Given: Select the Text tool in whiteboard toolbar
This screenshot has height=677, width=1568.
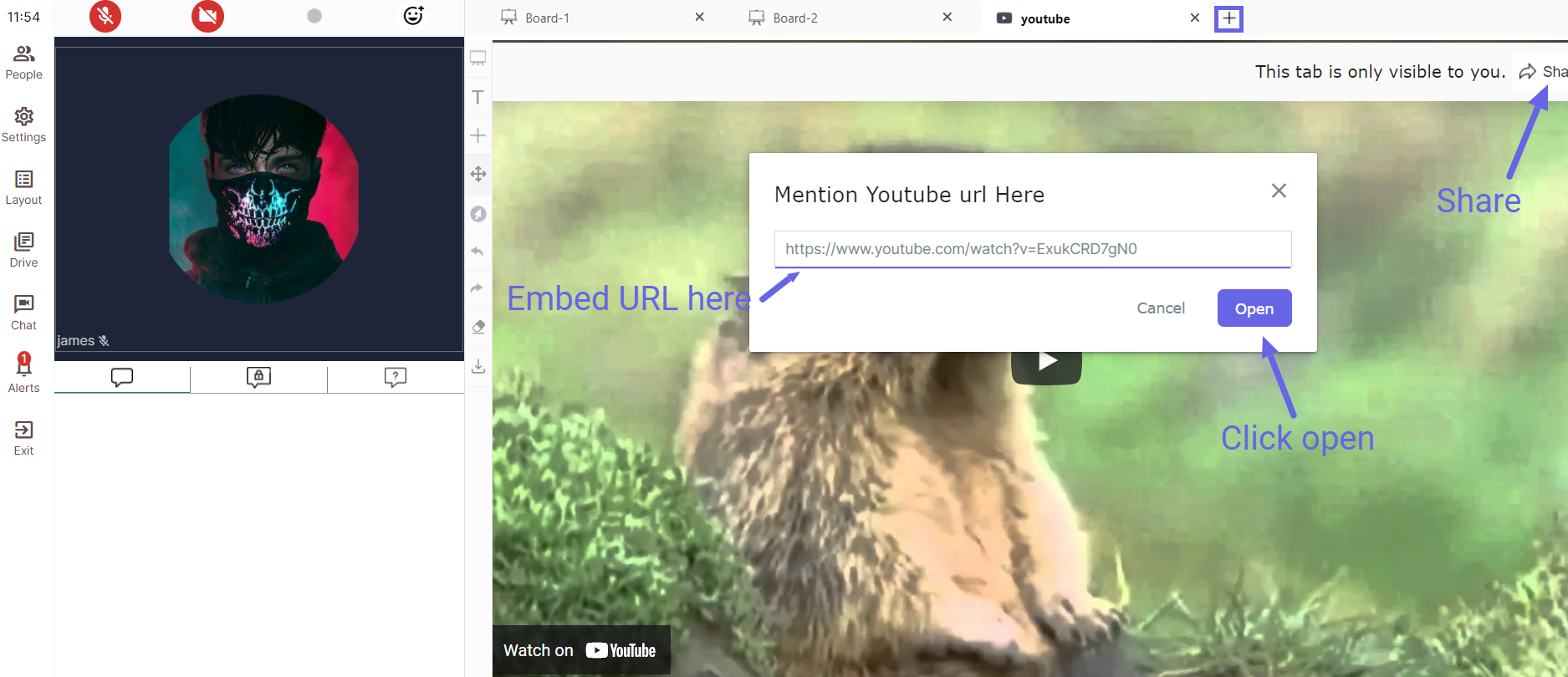Looking at the screenshot, I should click(478, 97).
